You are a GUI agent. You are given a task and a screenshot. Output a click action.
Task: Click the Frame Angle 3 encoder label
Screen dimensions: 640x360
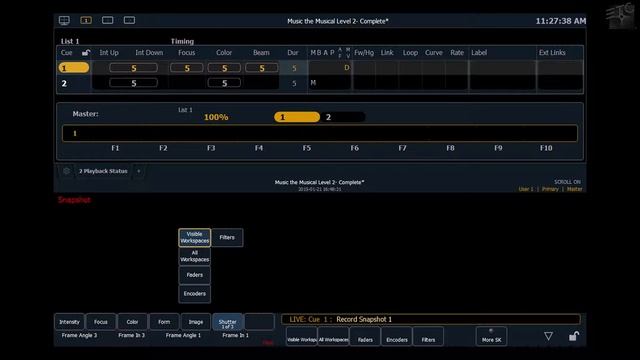[79, 336]
